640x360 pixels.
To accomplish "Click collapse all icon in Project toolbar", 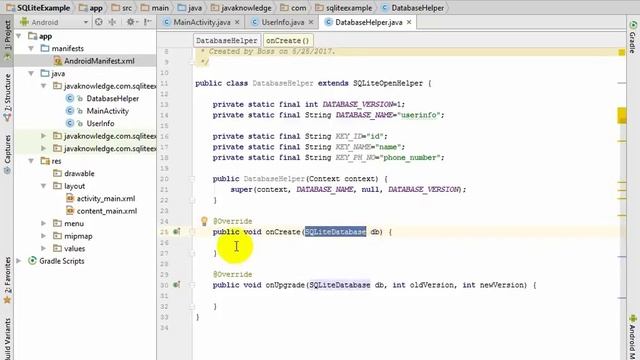I will click(x=112, y=22).
